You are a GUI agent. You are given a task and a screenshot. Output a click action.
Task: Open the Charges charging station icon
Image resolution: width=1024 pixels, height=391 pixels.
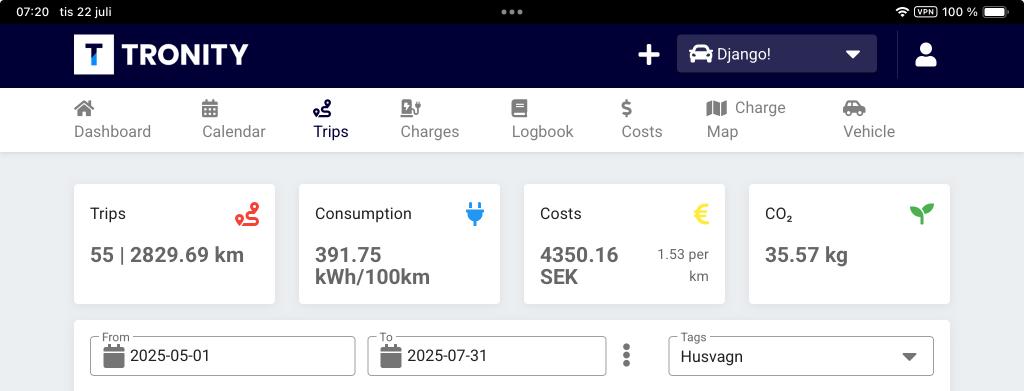pyautogui.click(x=411, y=108)
